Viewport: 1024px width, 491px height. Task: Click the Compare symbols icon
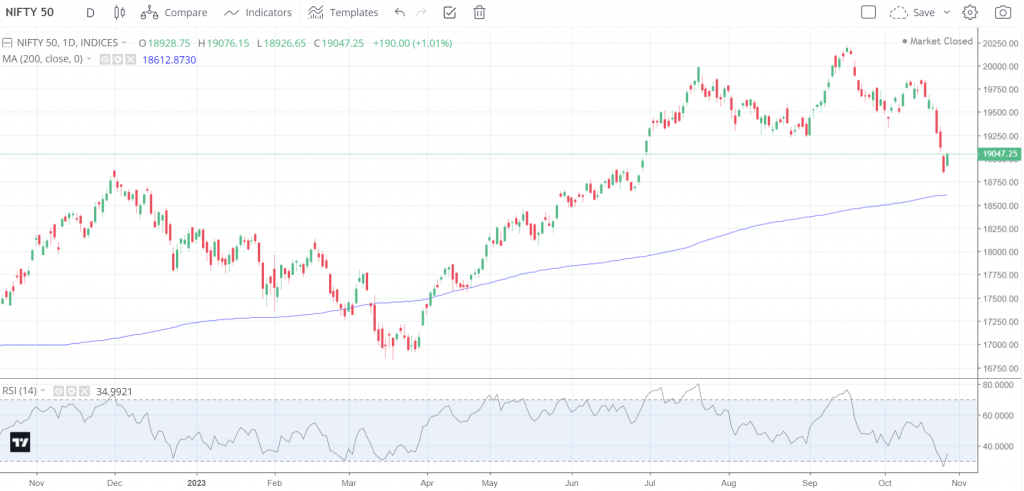pyautogui.click(x=150, y=12)
